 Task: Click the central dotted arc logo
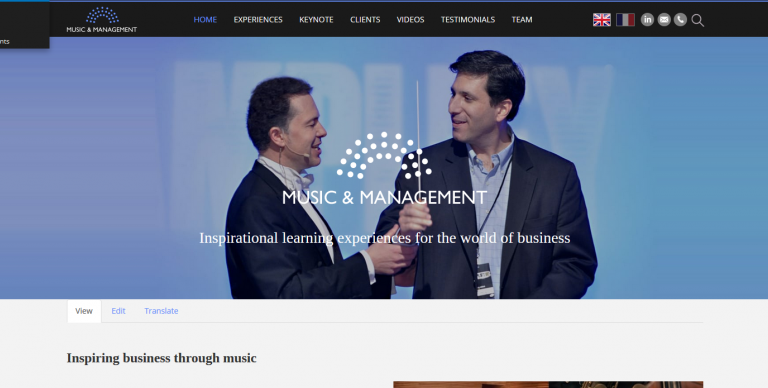coord(384,155)
